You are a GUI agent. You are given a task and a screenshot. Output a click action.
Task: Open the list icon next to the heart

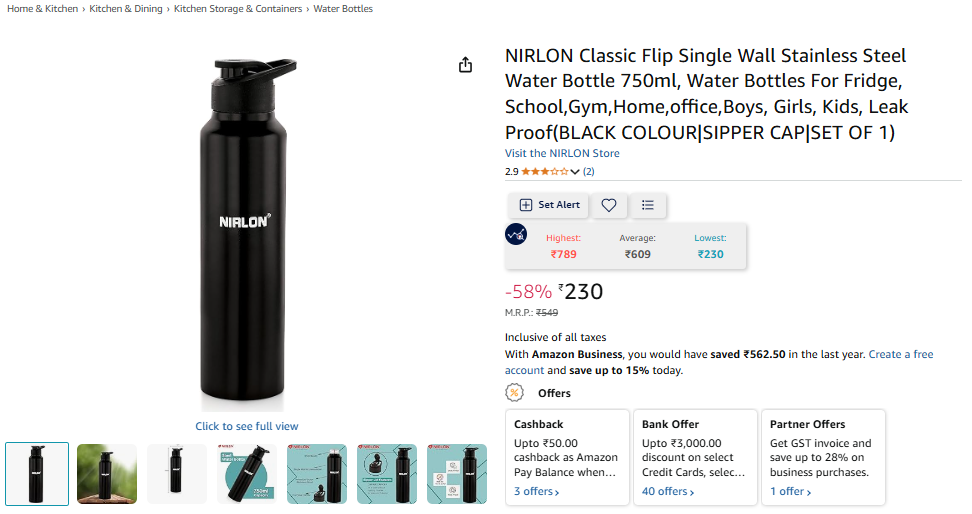(x=648, y=205)
